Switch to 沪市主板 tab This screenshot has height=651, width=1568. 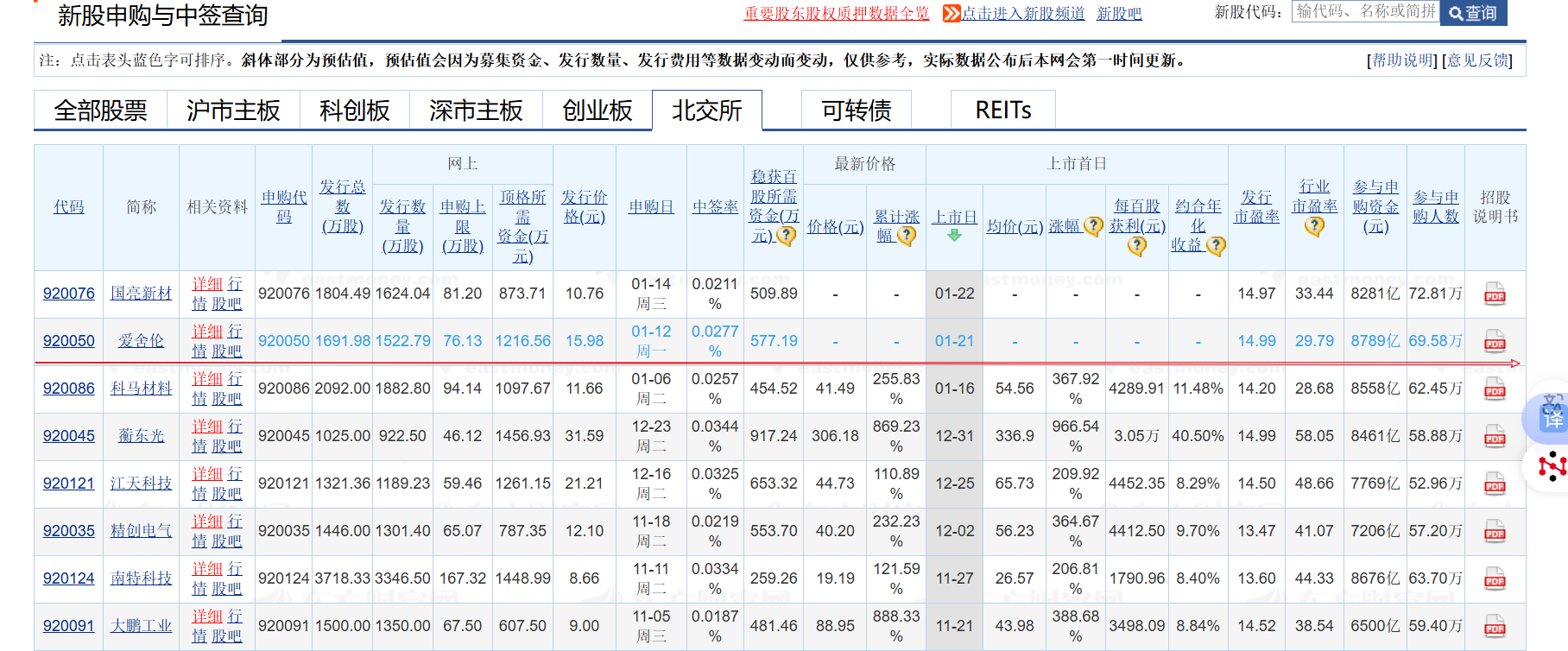point(233,111)
